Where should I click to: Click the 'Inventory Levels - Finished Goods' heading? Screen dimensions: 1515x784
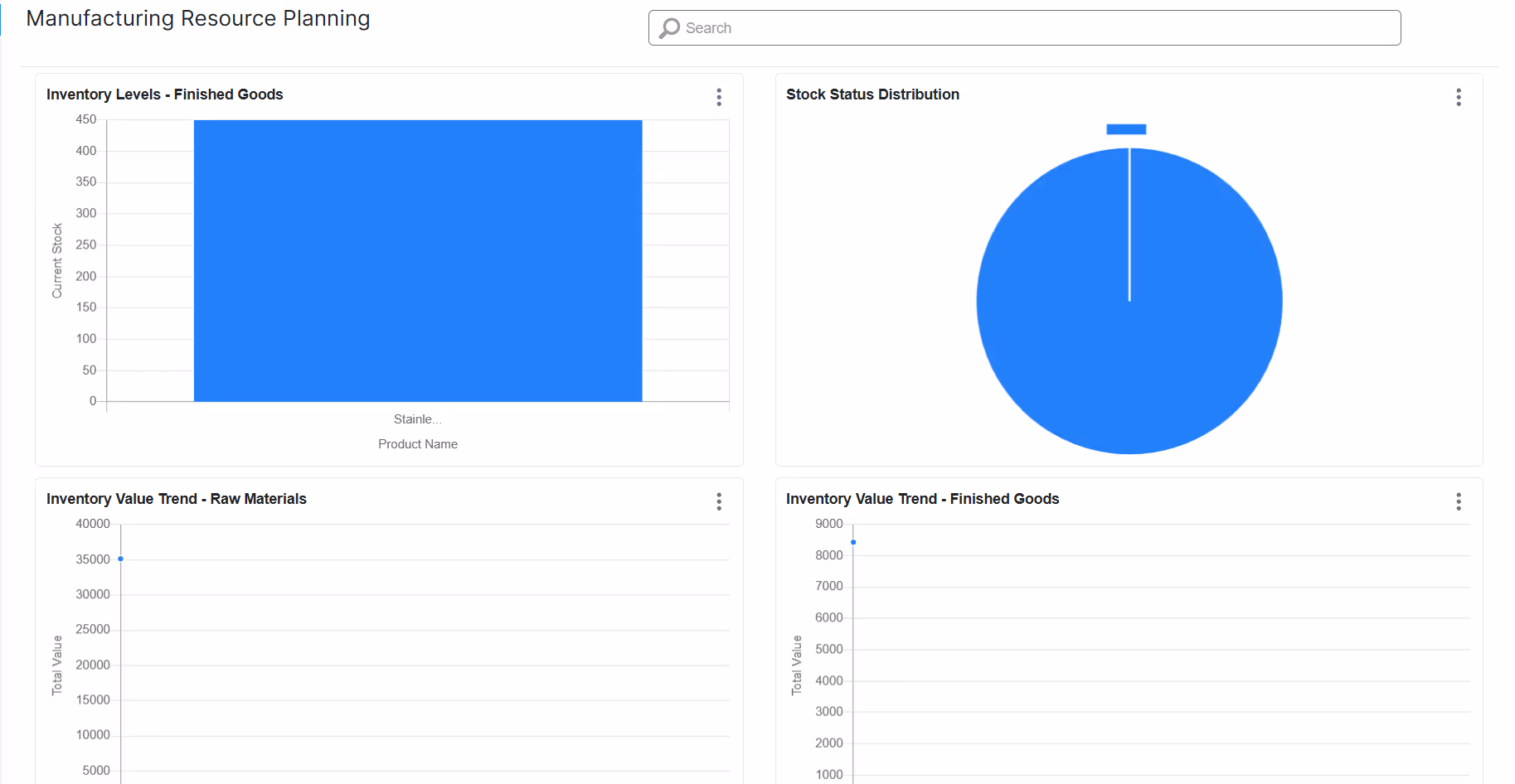[165, 94]
